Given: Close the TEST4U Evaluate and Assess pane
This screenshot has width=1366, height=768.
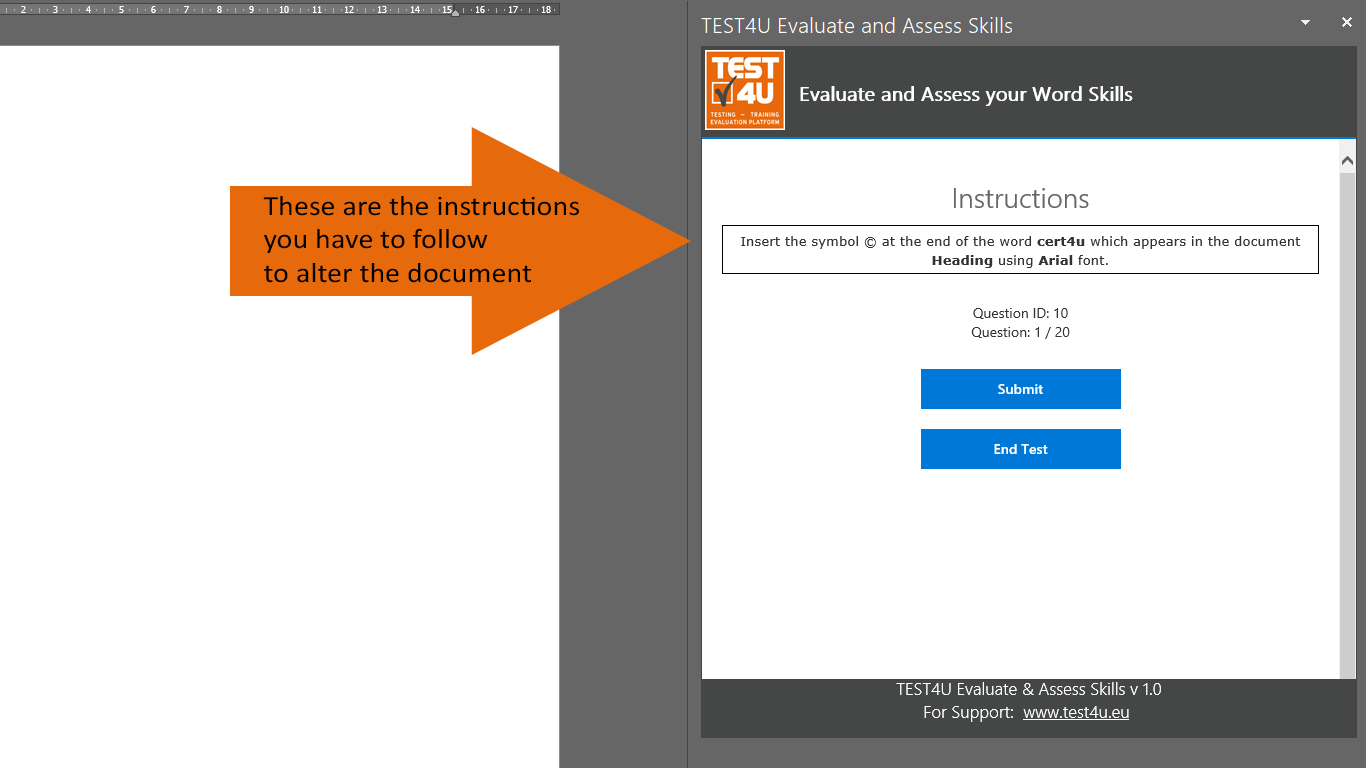Looking at the screenshot, I should (x=1346, y=22).
